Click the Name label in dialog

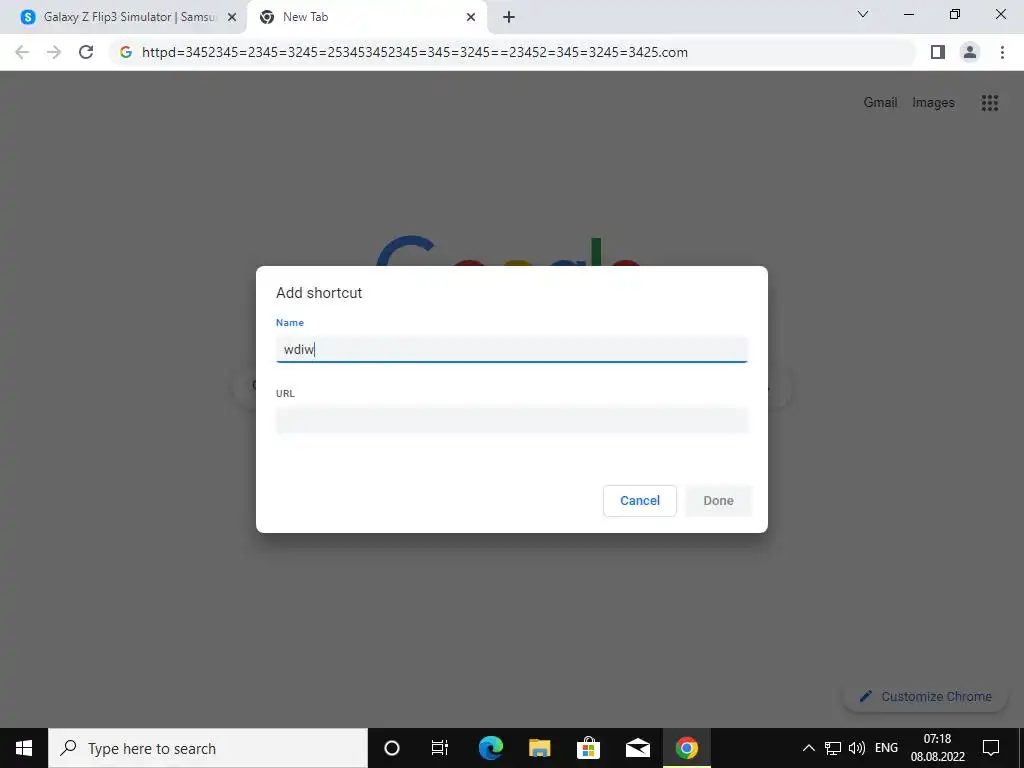(289, 323)
